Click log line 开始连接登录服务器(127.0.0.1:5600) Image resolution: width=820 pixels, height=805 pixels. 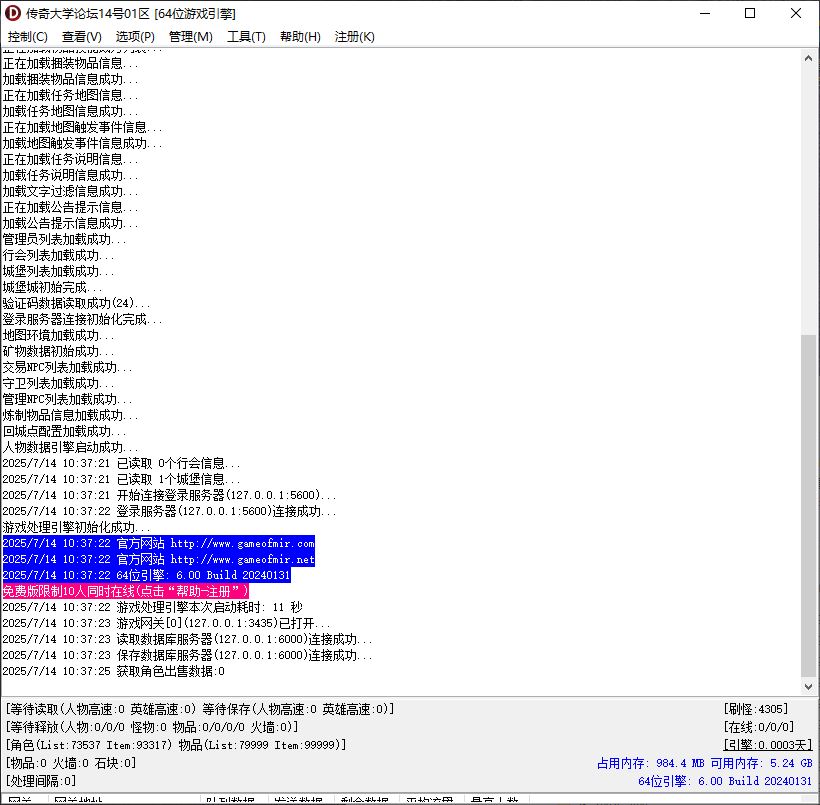(x=169, y=495)
